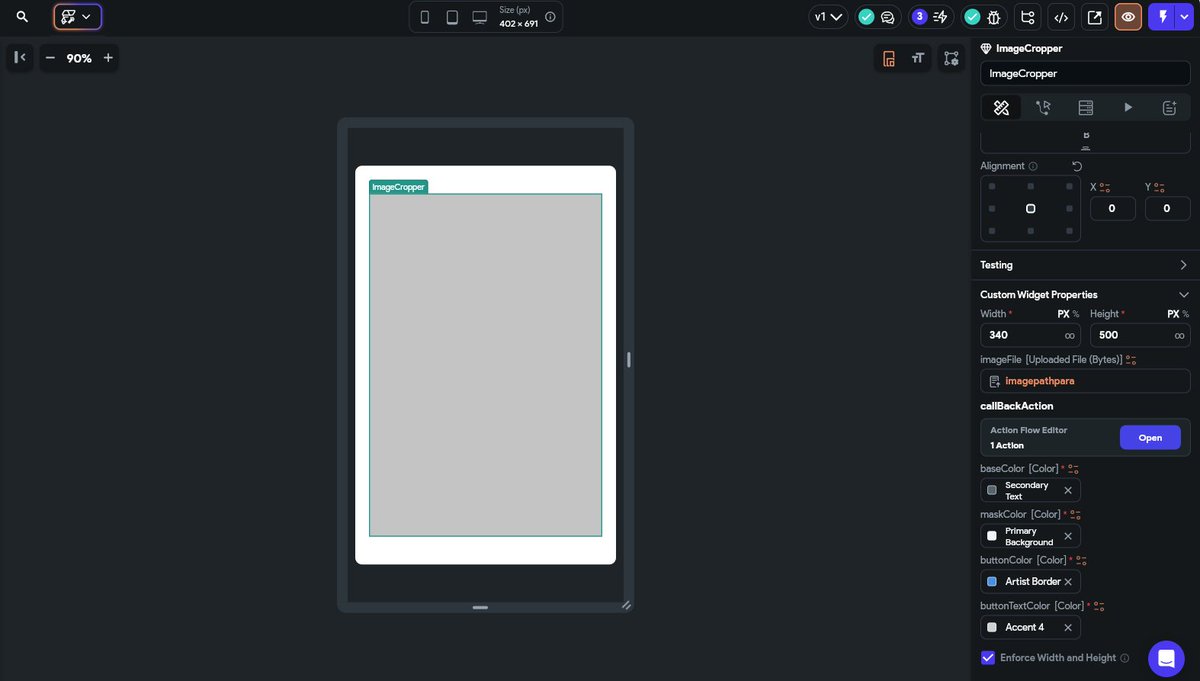
Task: Uncheck Enforce Width and Height checkbox
Action: point(988,658)
